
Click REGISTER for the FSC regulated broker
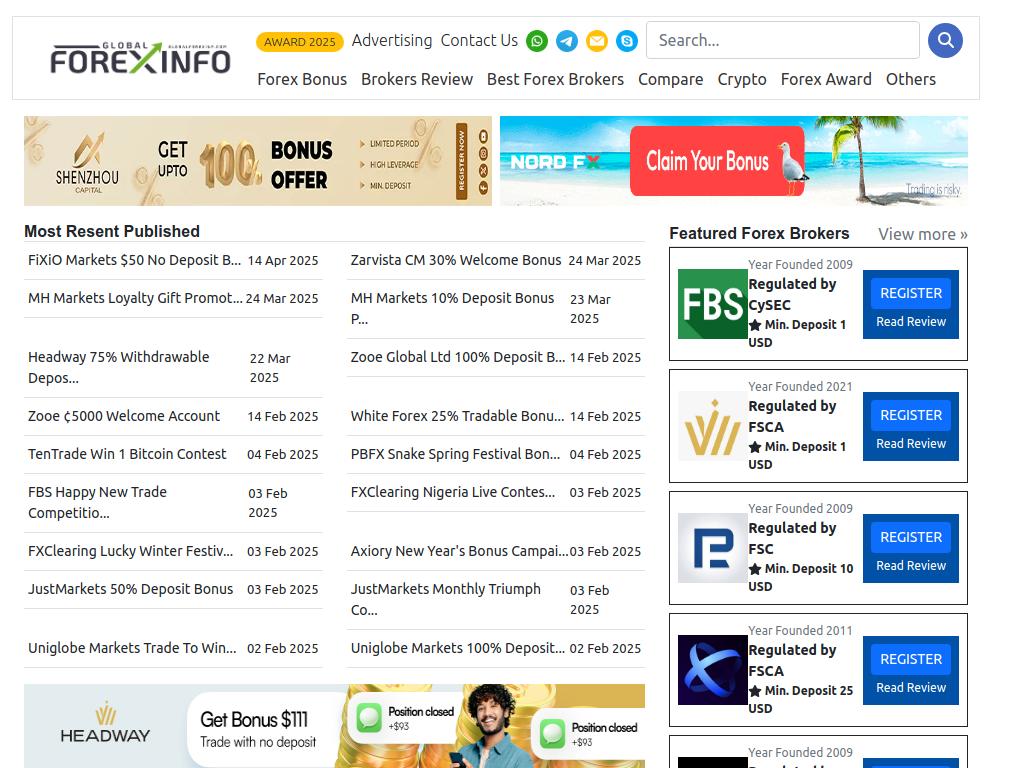click(911, 537)
